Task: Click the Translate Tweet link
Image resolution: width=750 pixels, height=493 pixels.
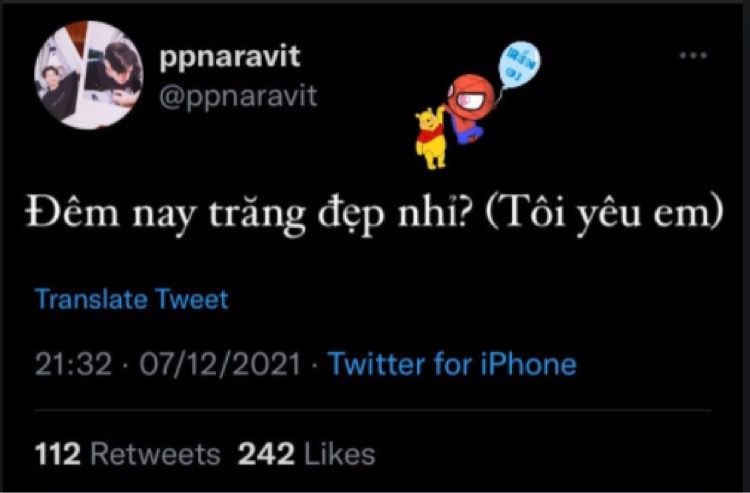Action: [131, 298]
